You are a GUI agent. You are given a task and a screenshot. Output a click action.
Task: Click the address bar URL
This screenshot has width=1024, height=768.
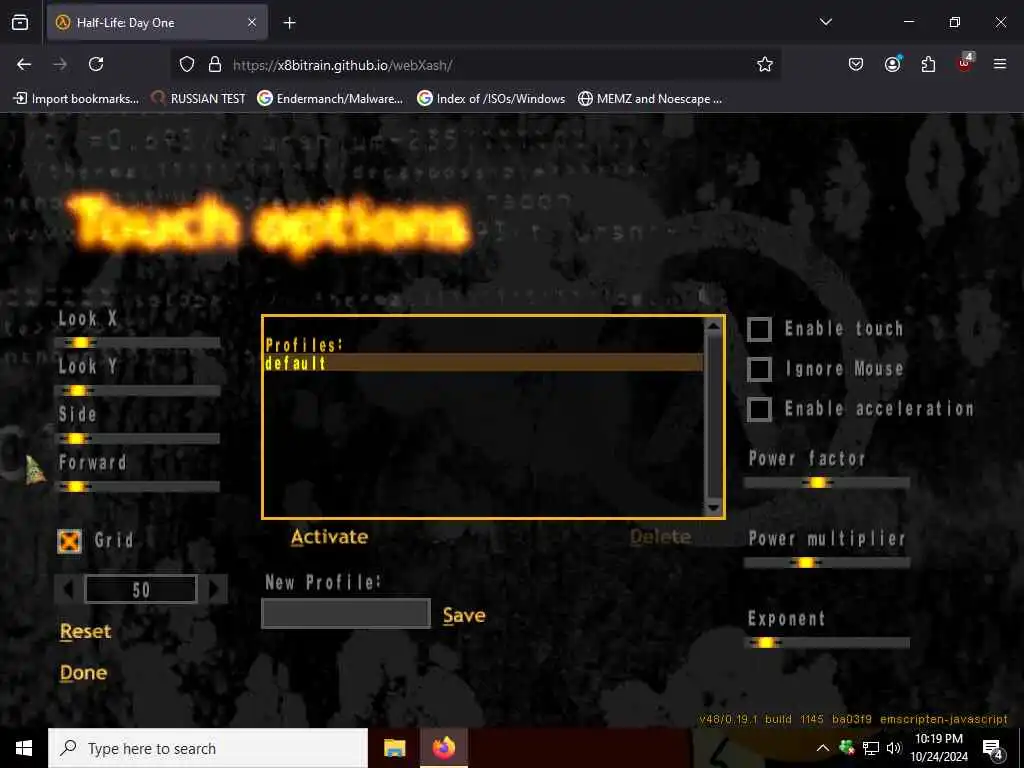342,65
